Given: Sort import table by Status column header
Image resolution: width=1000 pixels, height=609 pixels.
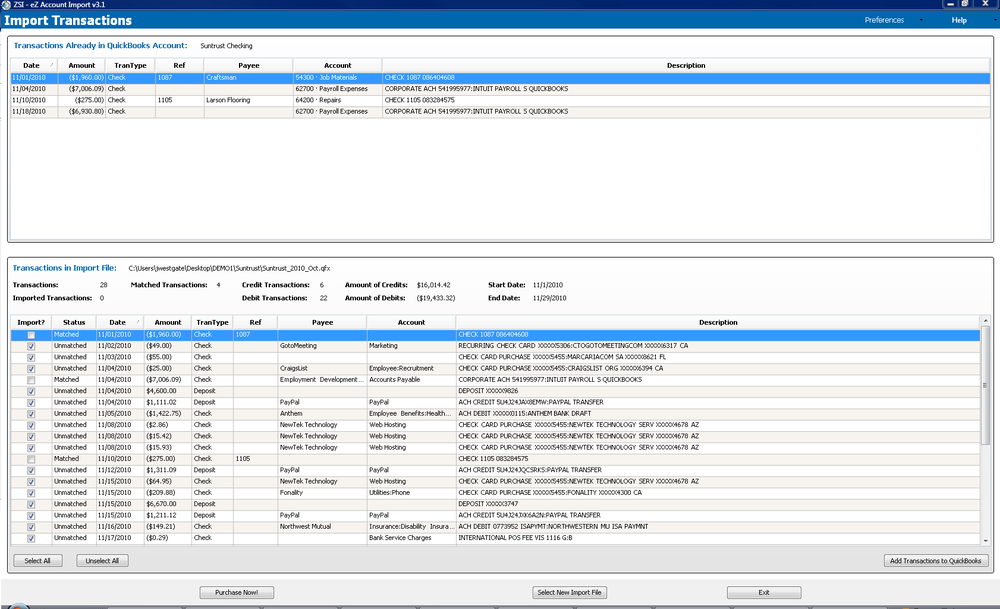Looking at the screenshot, I should tap(72, 323).
